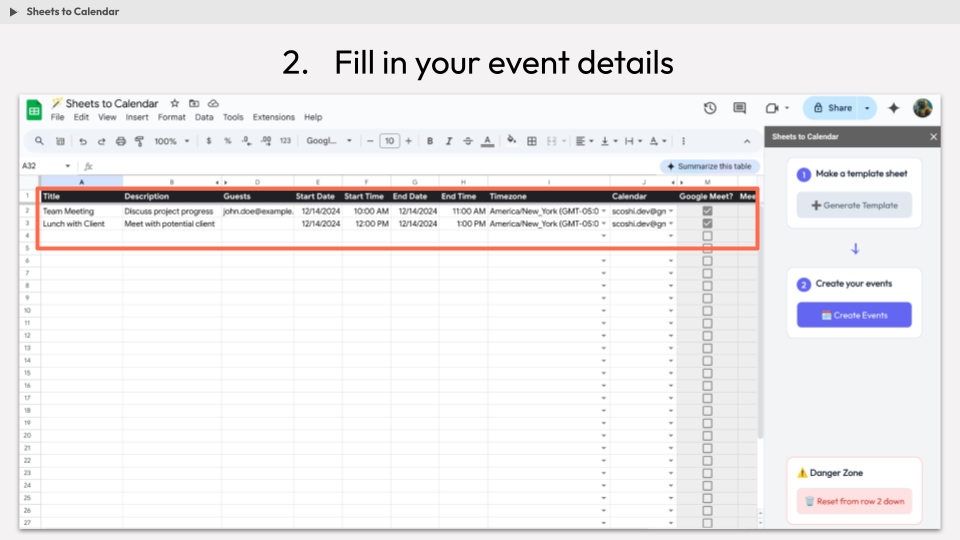Open the zoom 100% dropdown
This screenshot has height=540, width=960.
click(x=171, y=141)
